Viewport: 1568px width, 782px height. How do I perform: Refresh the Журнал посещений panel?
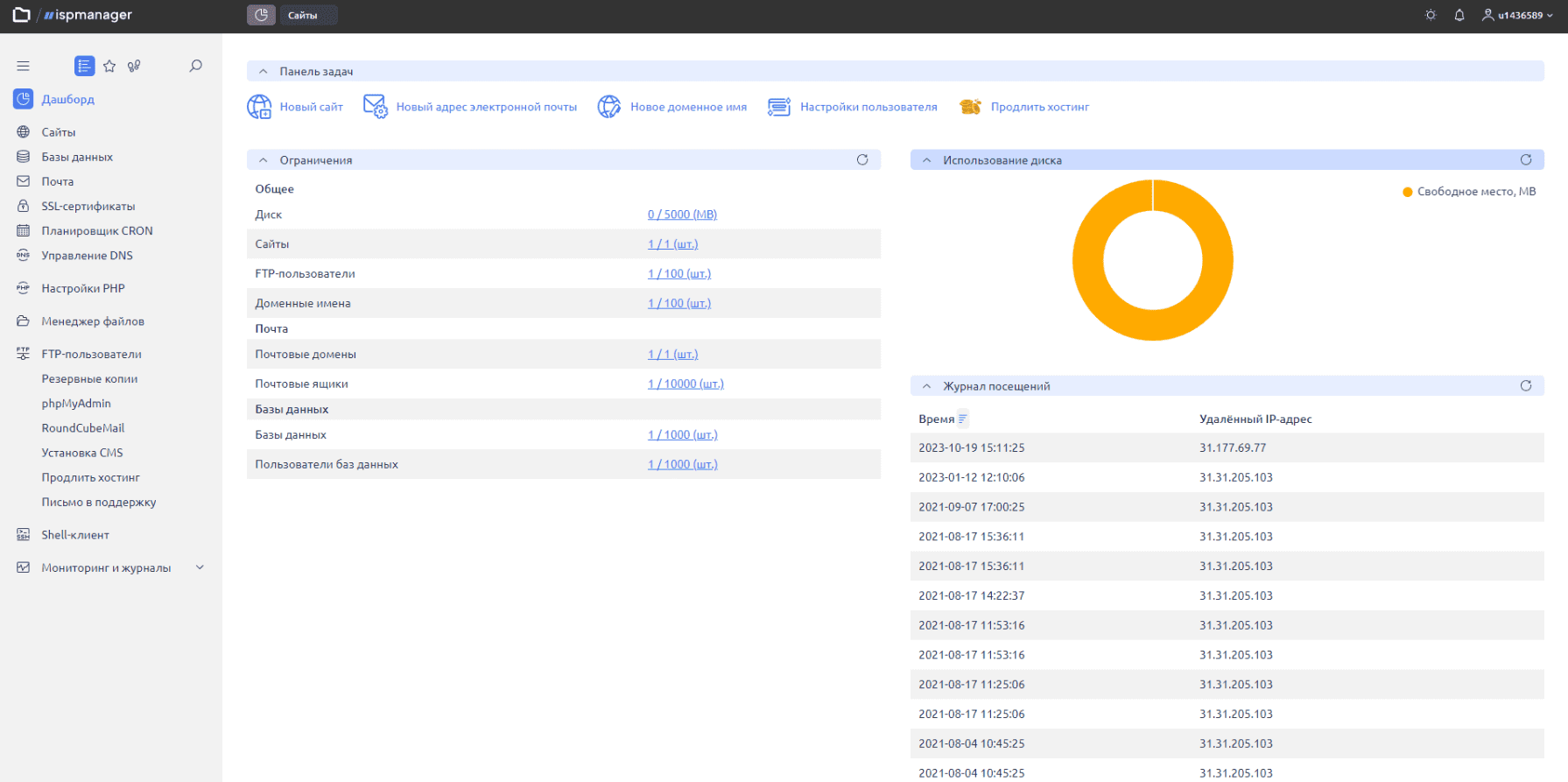(1526, 385)
